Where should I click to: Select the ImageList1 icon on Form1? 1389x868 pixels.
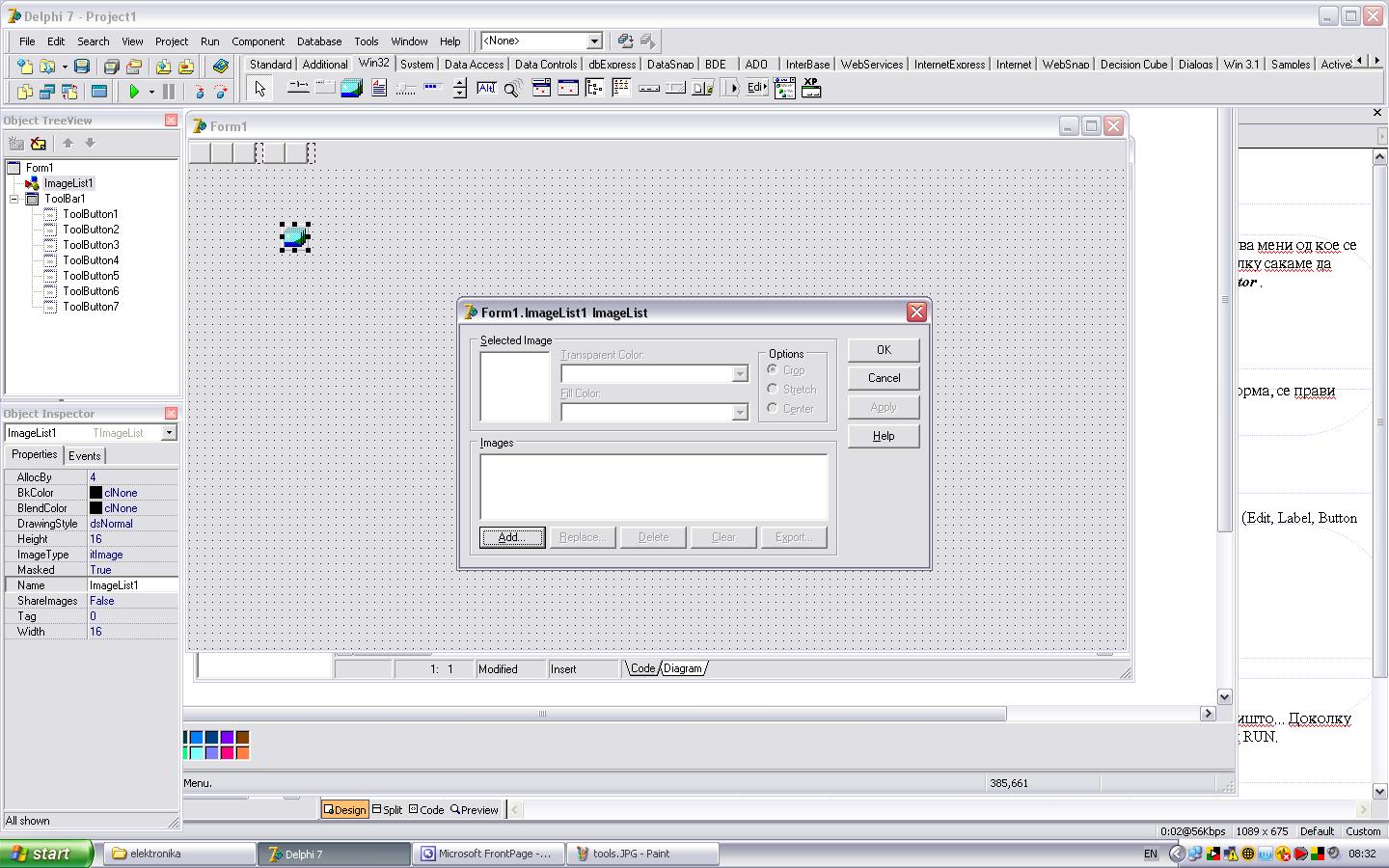(x=295, y=237)
